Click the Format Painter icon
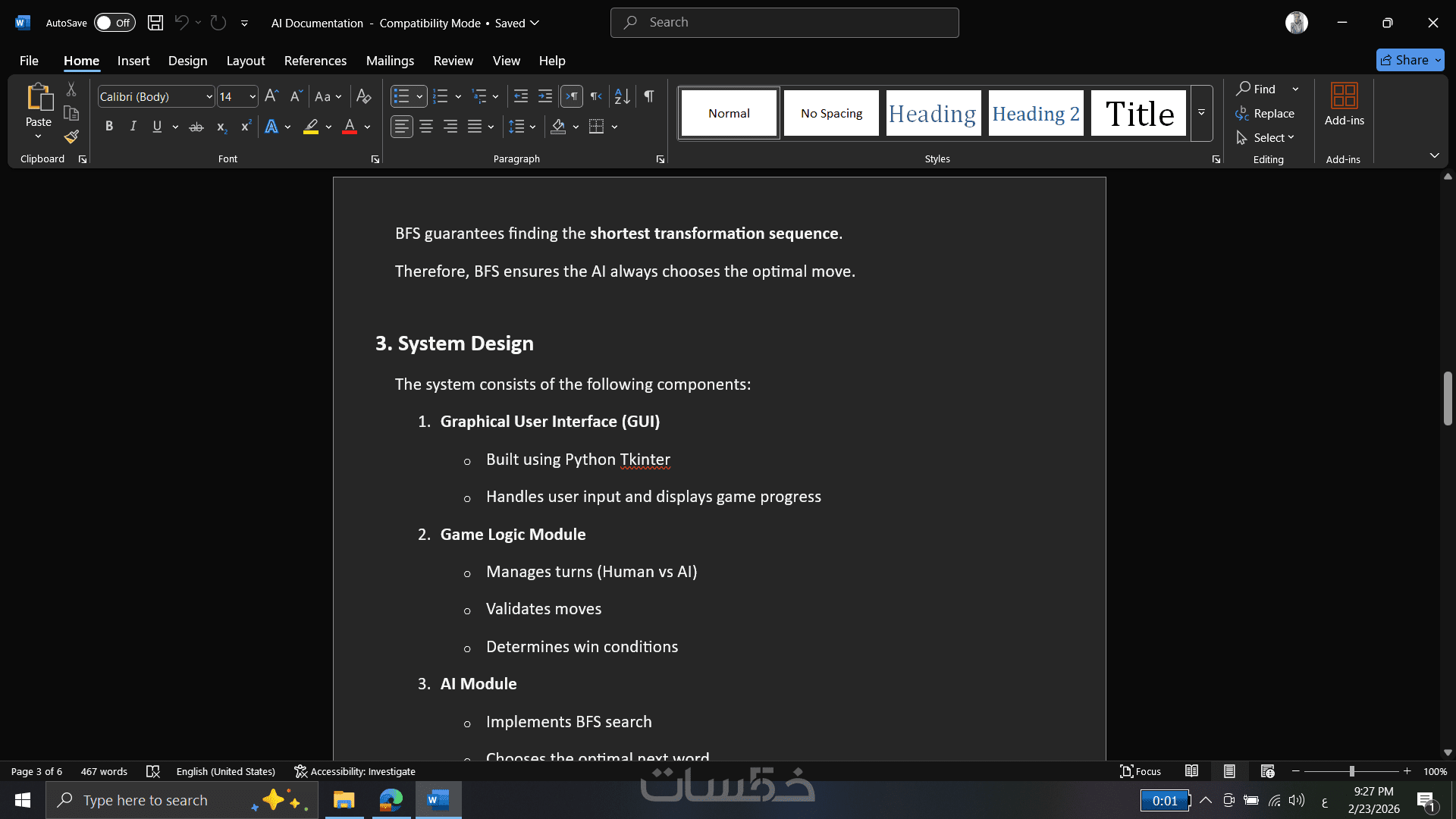Viewport: 1456px width, 819px height. (71, 137)
